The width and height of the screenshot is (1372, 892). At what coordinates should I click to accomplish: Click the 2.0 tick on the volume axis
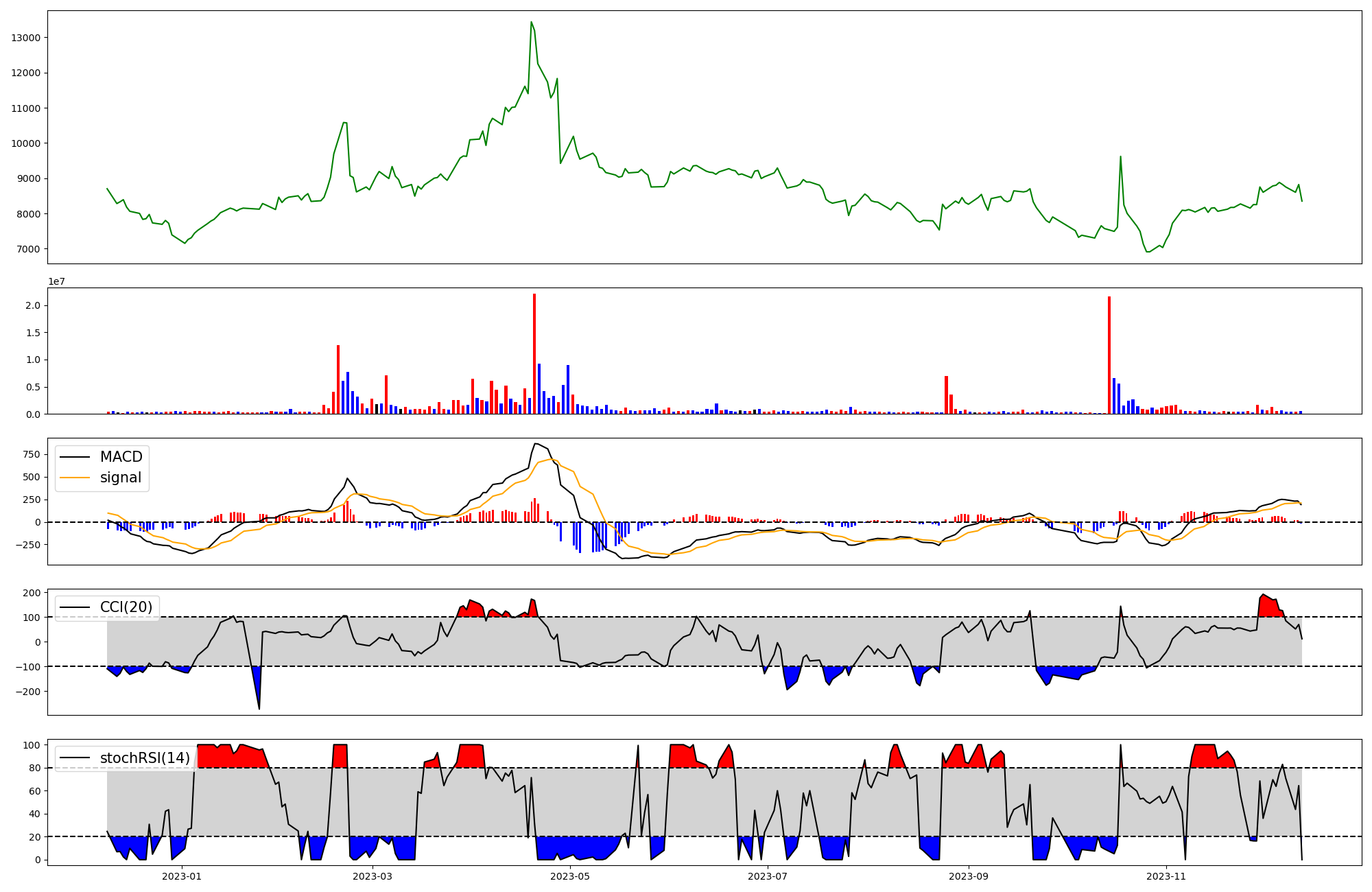click(x=34, y=305)
